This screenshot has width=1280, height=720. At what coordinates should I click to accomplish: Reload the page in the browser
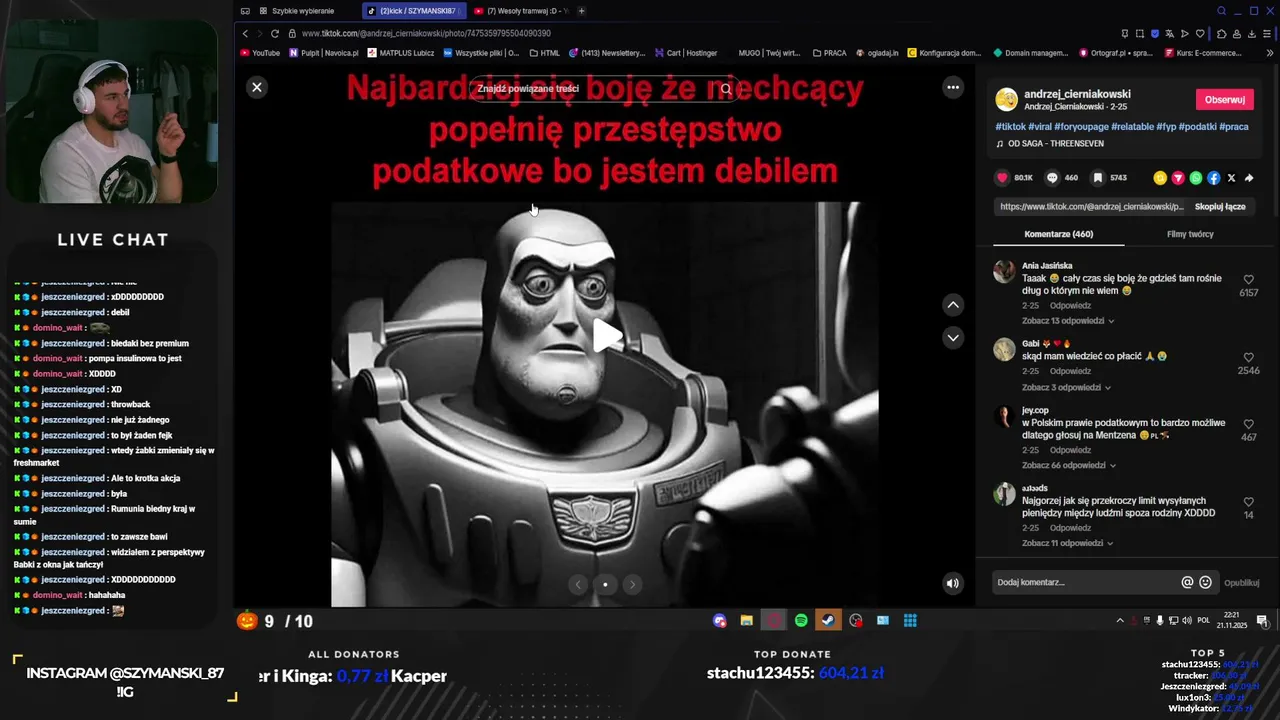275,33
